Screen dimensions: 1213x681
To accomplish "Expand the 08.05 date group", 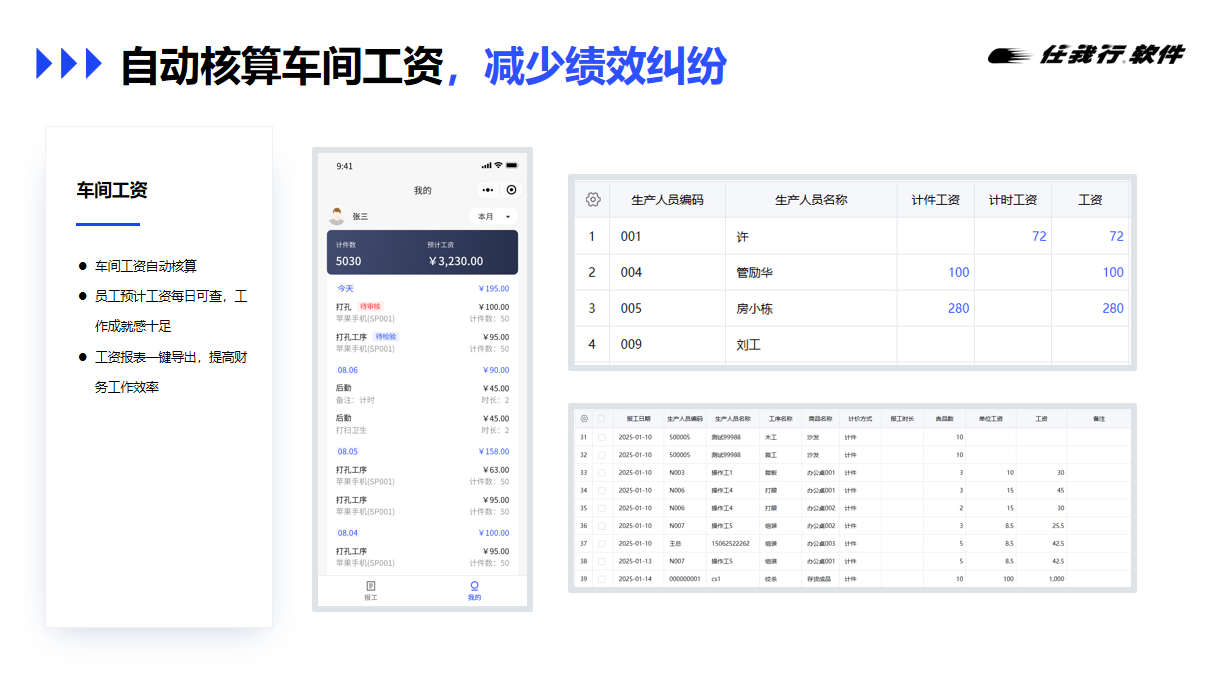I will click(x=347, y=452).
